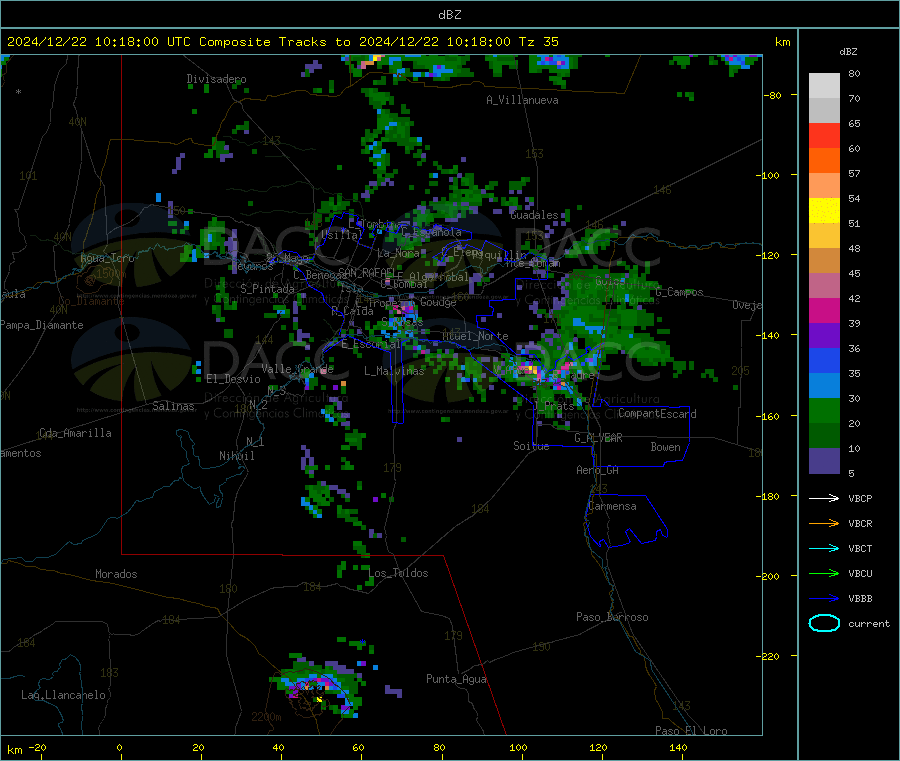
Task: Click the cyan 'current' ellipse legend icon
Action: 824,623
